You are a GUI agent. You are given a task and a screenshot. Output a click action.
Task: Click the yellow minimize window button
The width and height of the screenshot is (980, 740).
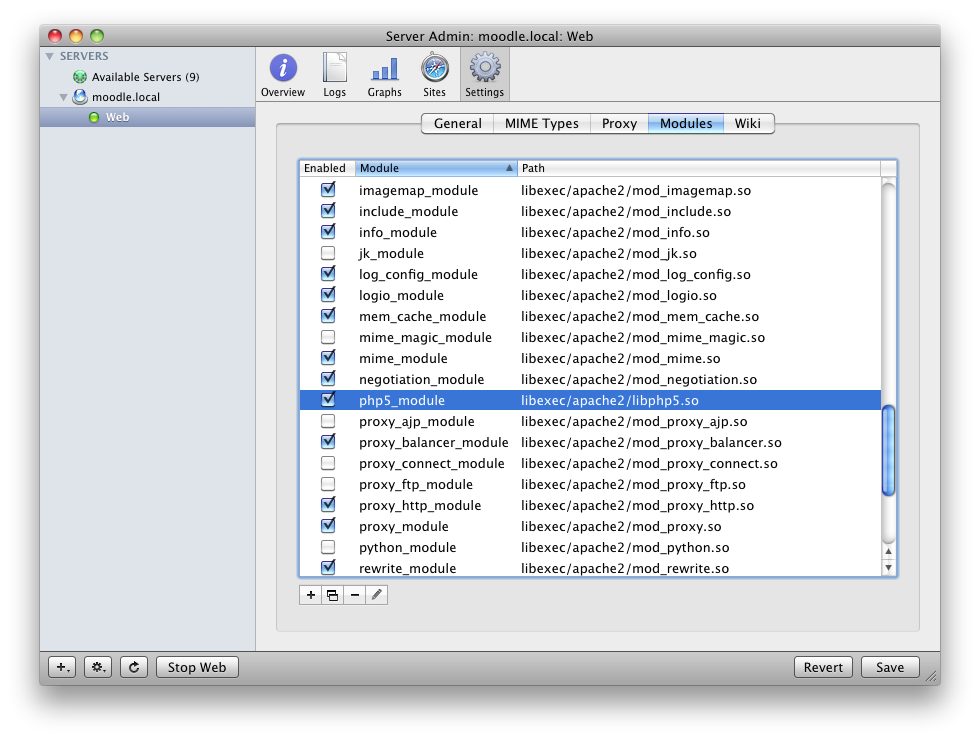click(x=76, y=36)
